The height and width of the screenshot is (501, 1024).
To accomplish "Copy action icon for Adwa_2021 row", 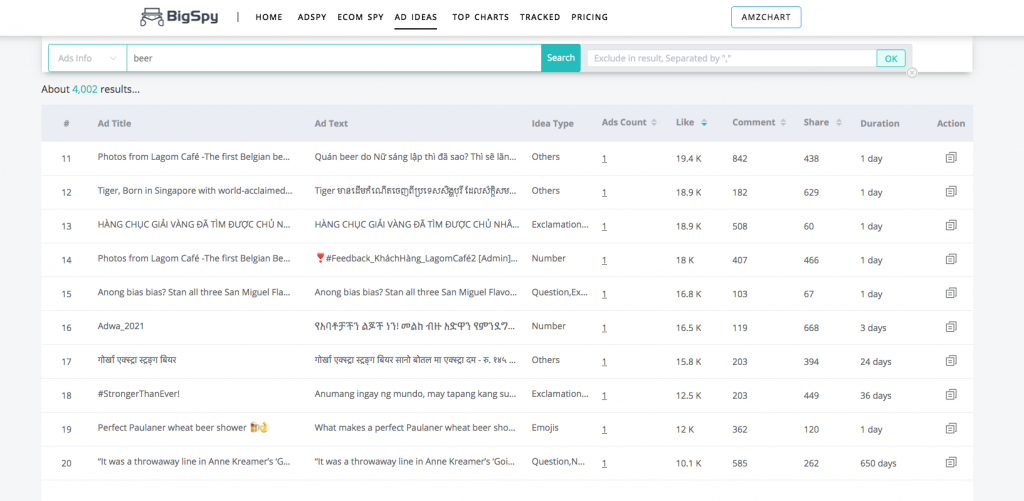I will pos(951,327).
